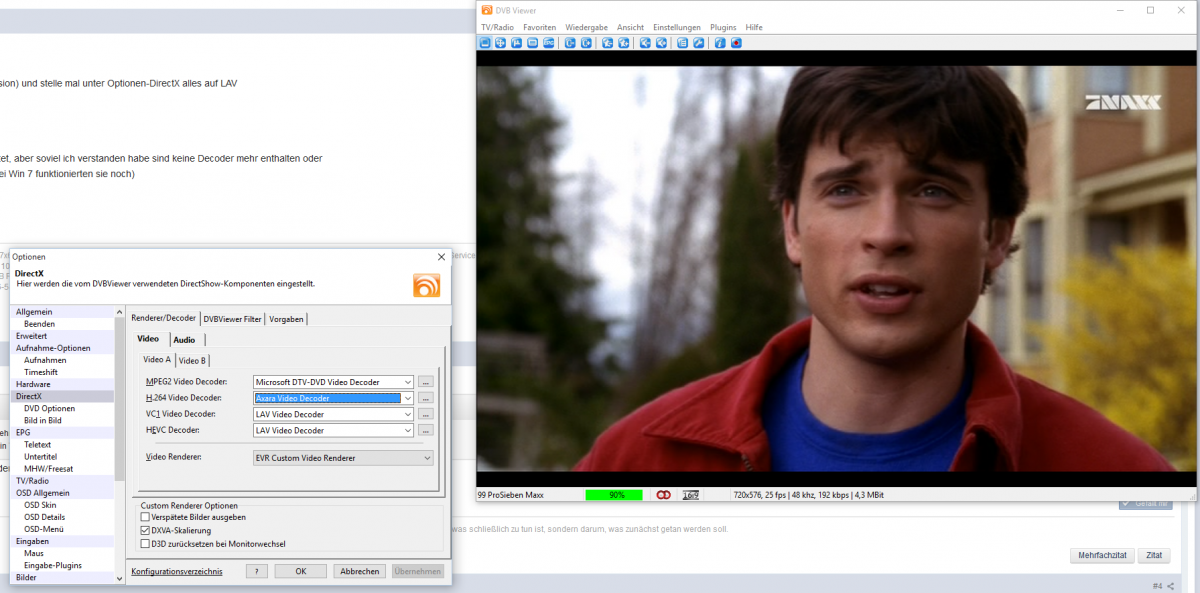The width and height of the screenshot is (1200, 593).
Task: Click the green 90% signal level bar
Action: pos(613,495)
